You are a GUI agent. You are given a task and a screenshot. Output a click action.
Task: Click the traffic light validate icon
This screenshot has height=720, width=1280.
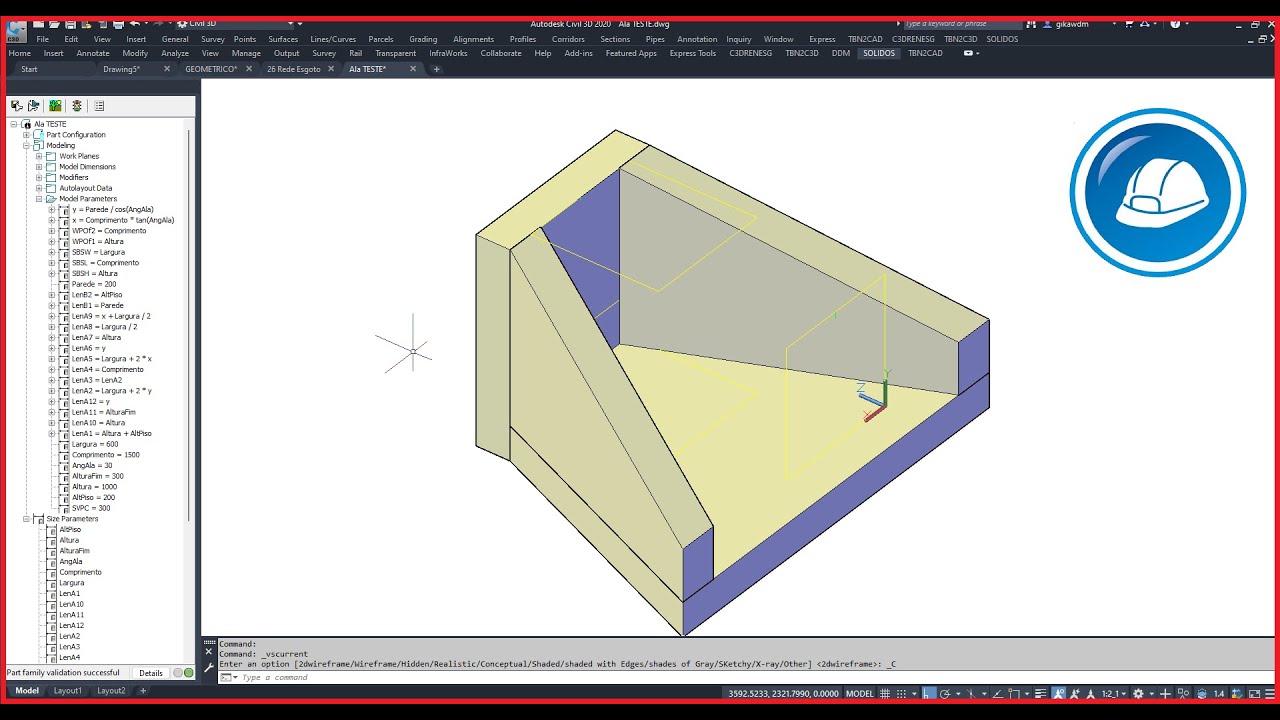[76, 105]
